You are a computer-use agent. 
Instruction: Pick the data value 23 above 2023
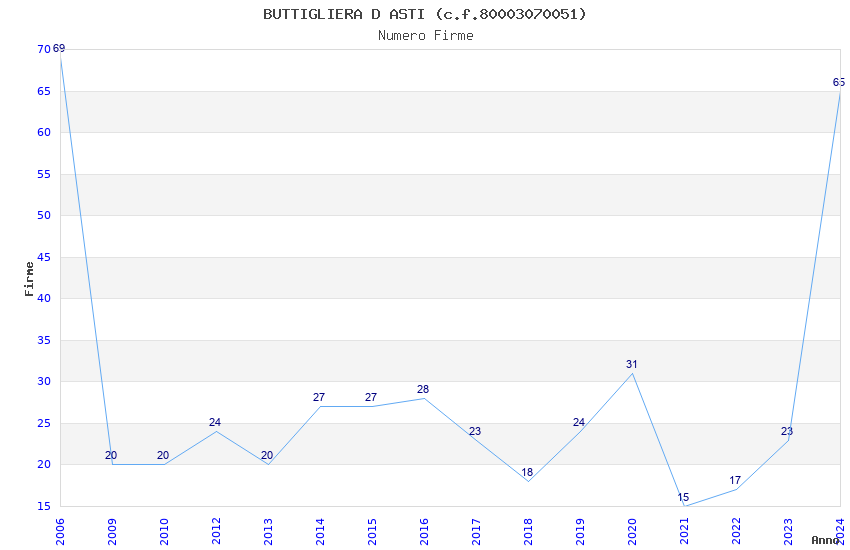[x=788, y=431]
